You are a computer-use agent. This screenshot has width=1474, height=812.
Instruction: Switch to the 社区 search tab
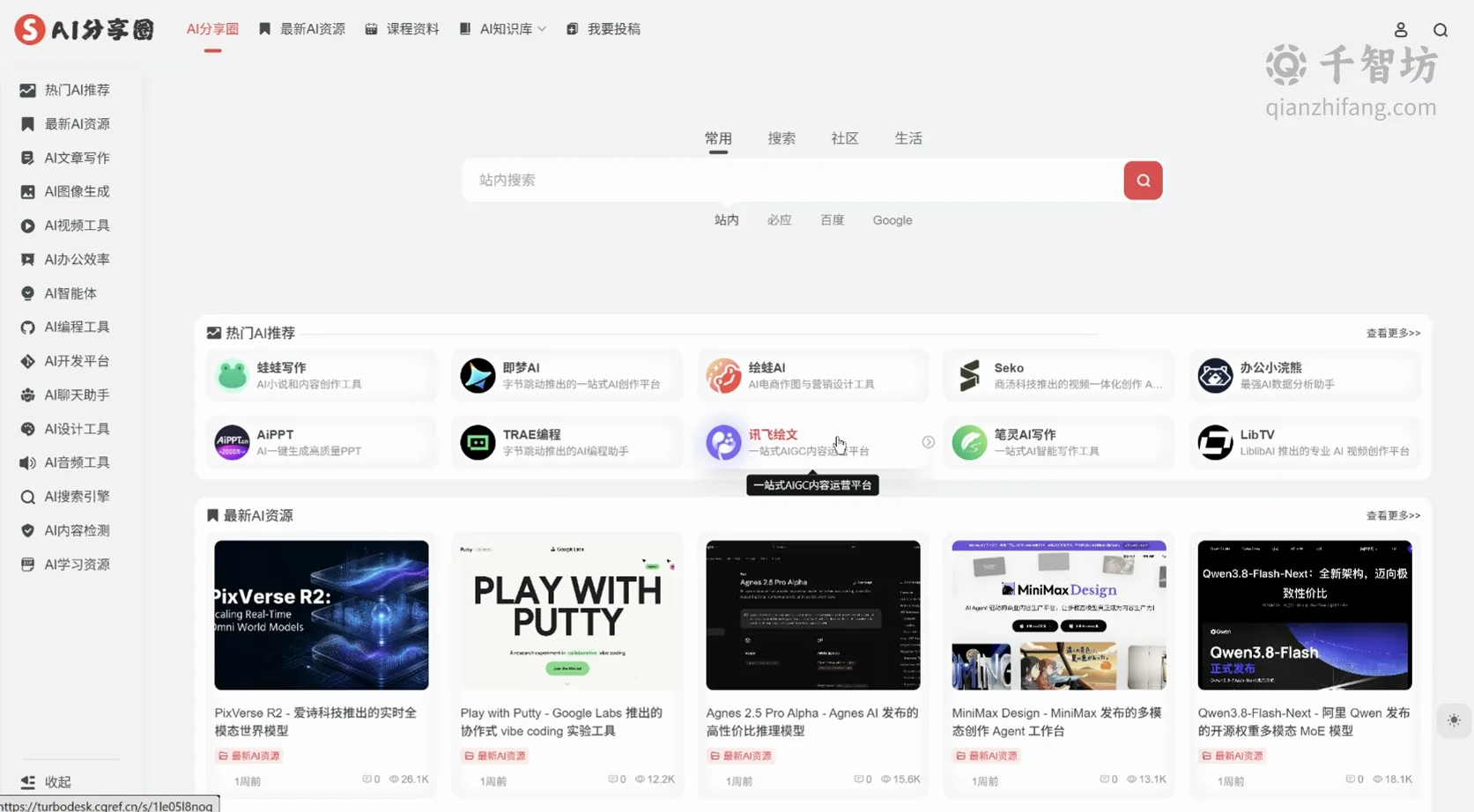pos(844,138)
